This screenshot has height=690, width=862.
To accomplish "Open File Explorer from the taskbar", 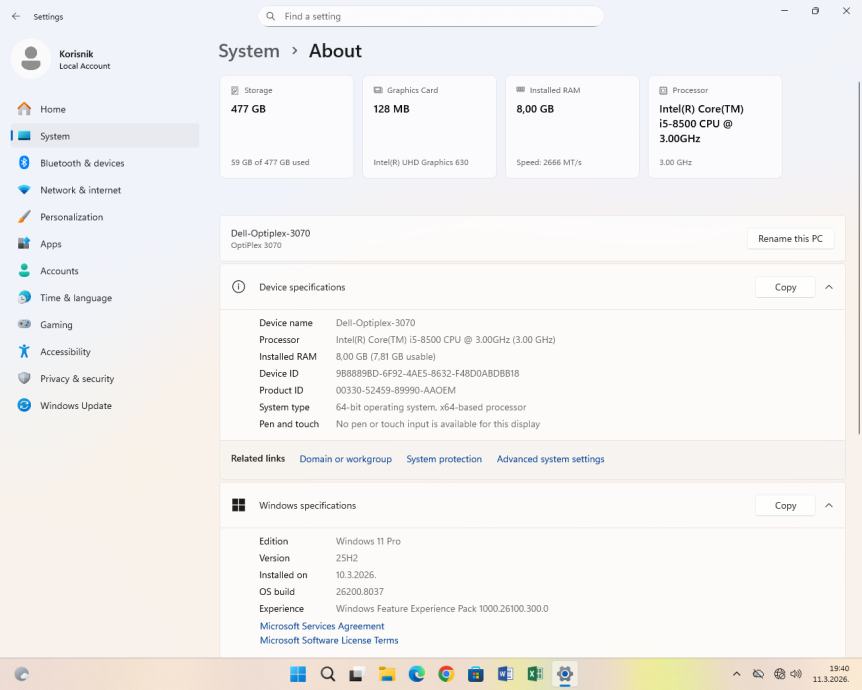I will tap(387, 674).
